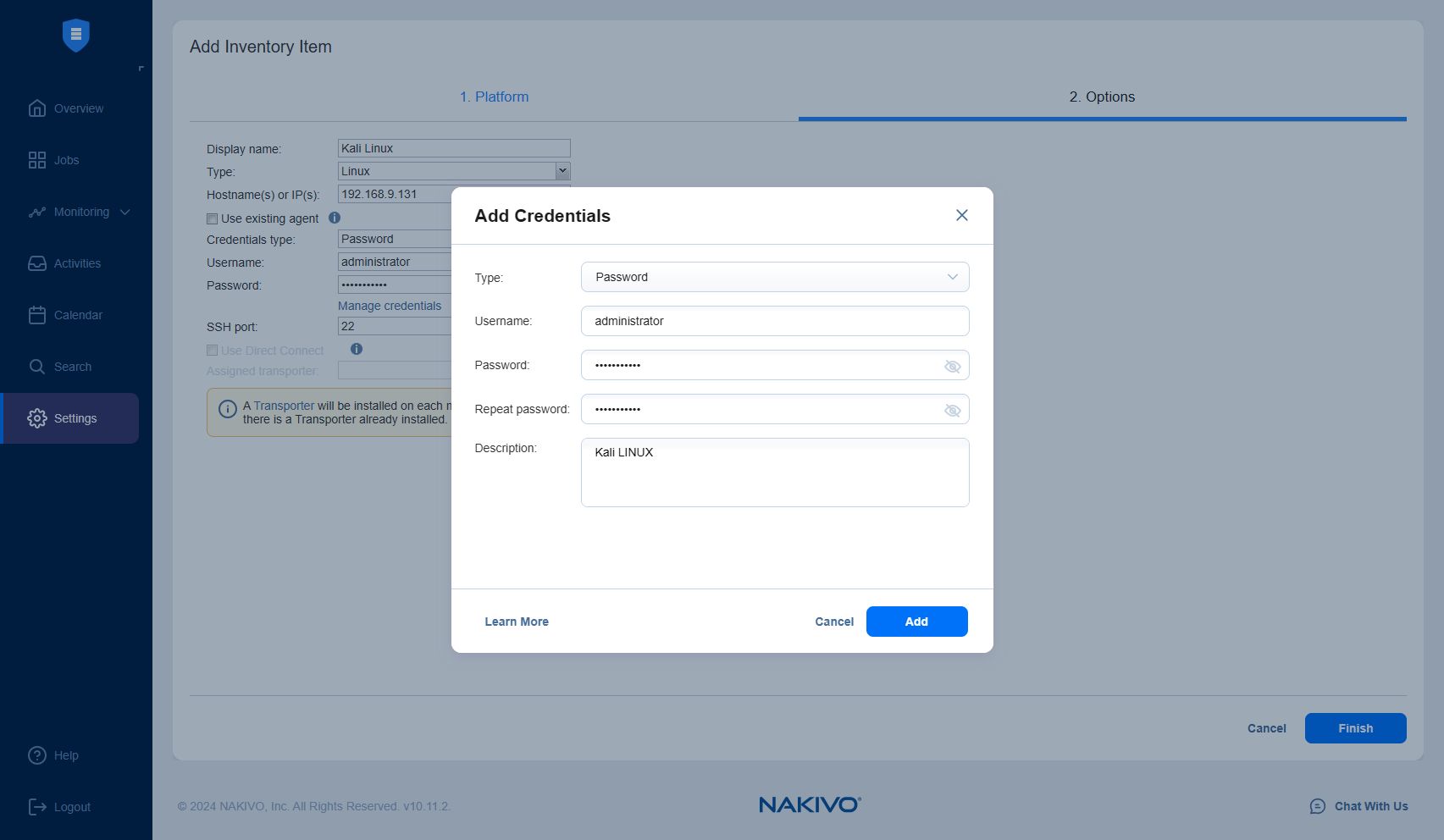Click the Add button to save credentials
Viewport: 1444px width, 840px height.
(x=916, y=621)
